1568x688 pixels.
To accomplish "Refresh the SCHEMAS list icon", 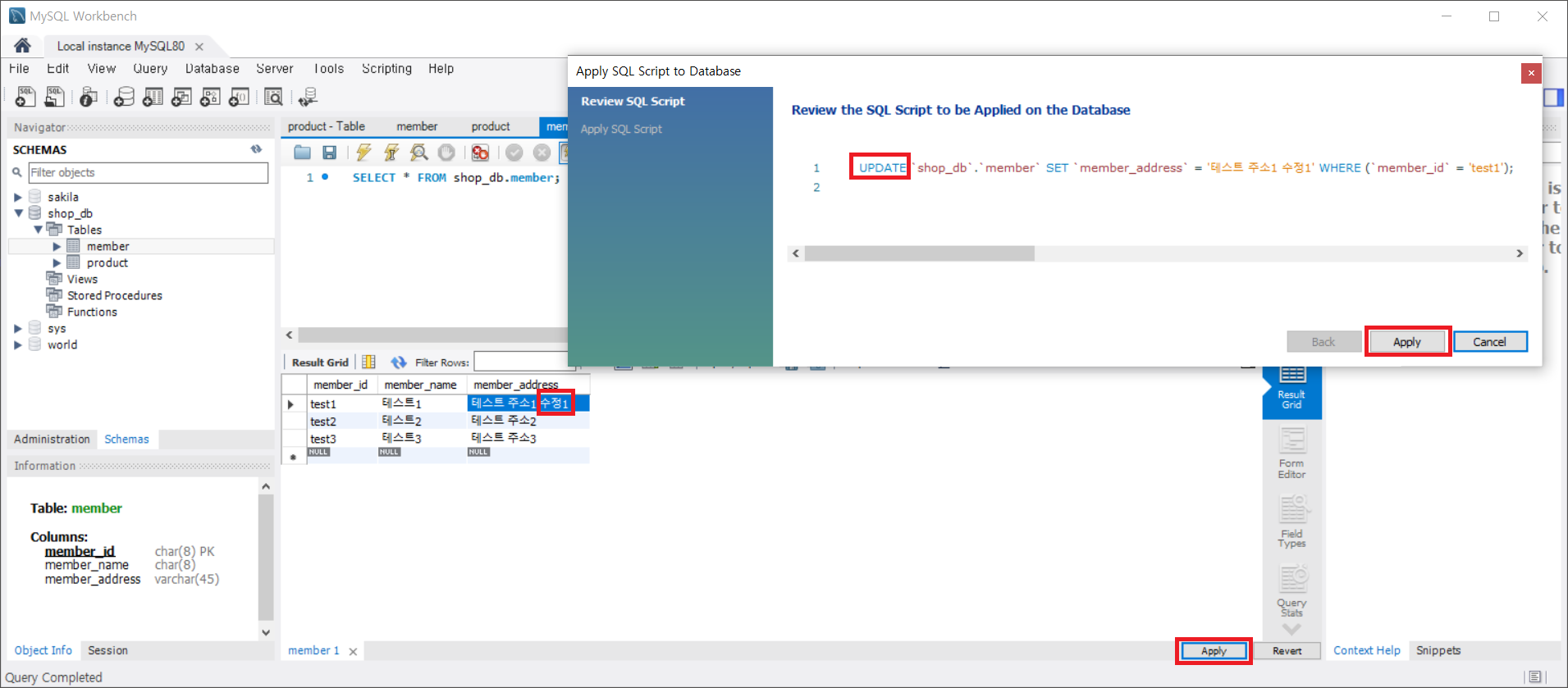I will [256, 149].
